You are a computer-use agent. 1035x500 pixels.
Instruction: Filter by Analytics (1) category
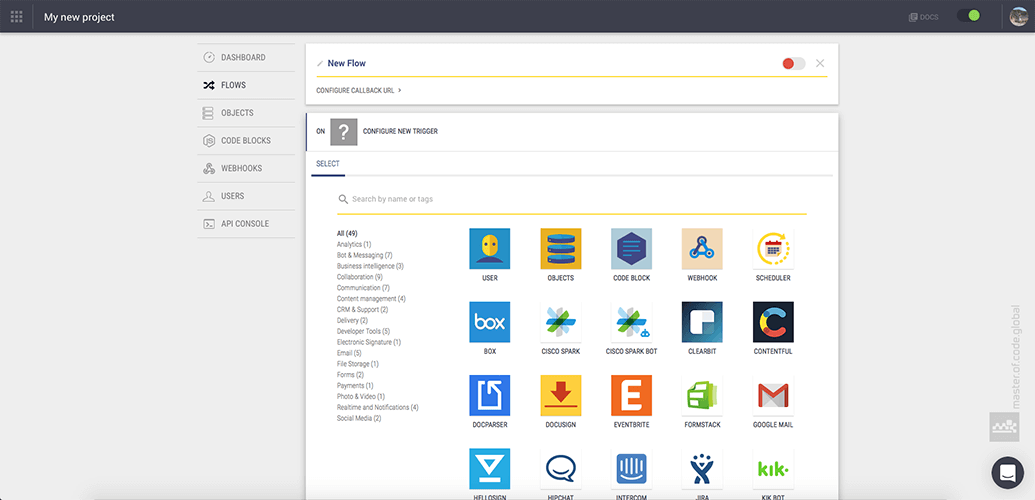(x=354, y=244)
